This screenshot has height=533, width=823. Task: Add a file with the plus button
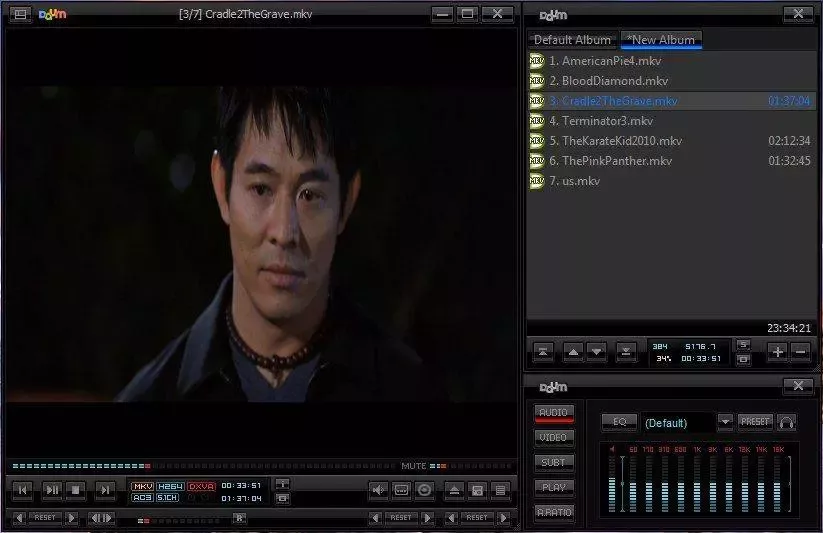(x=776, y=351)
